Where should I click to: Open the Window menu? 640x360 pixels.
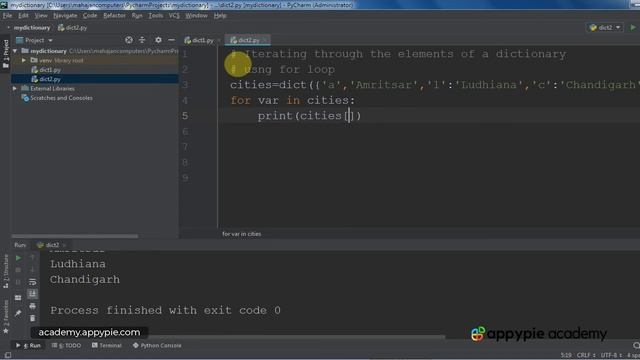pos(196,16)
